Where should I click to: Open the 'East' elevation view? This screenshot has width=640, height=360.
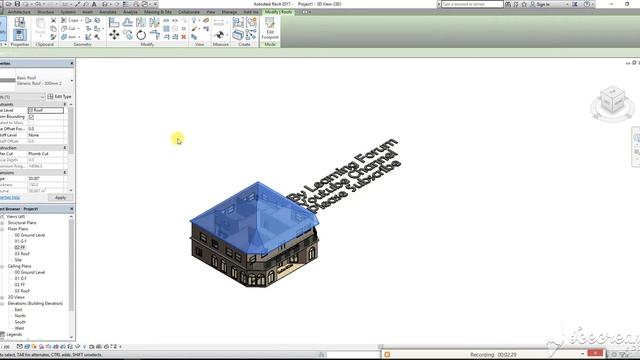18,310
